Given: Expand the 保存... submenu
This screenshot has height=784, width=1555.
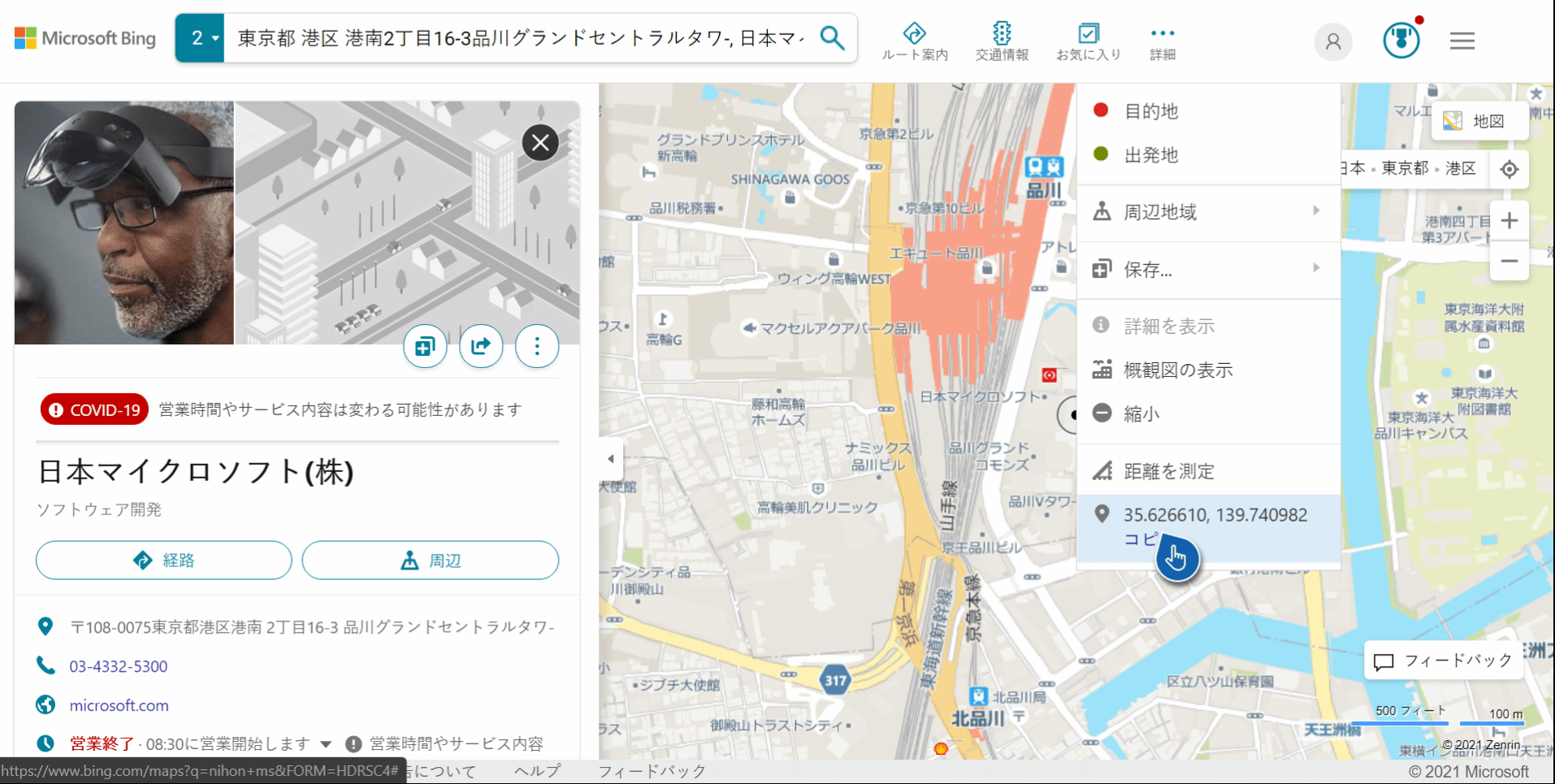Looking at the screenshot, I should [1208, 269].
